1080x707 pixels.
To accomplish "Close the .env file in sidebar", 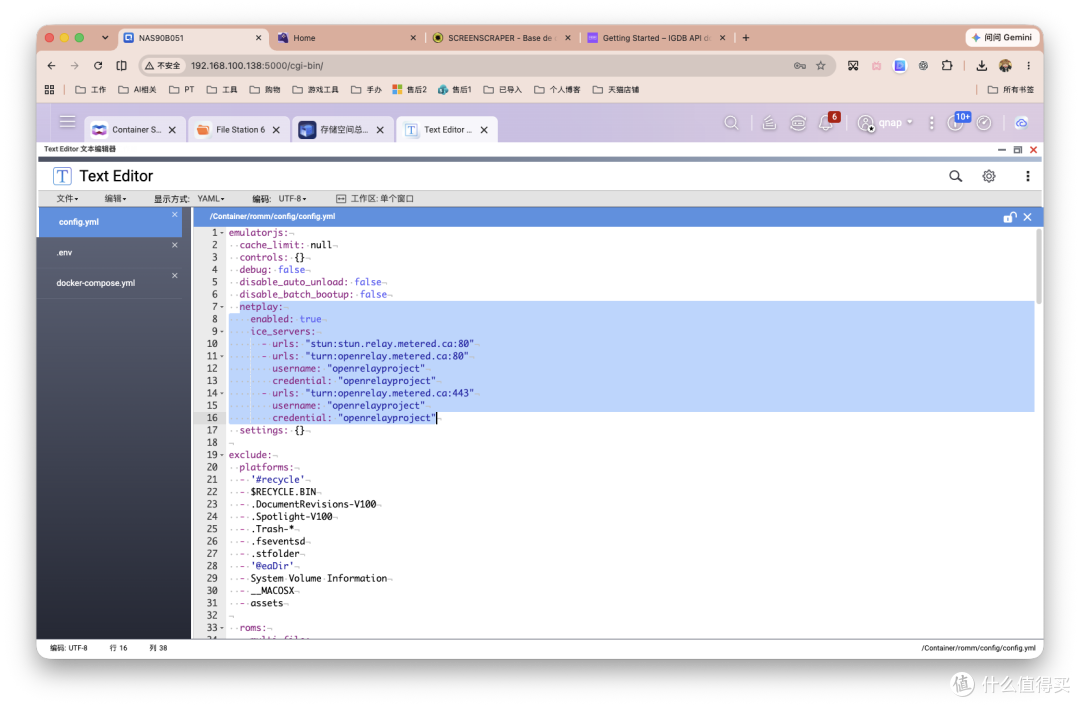I will coord(174,245).
